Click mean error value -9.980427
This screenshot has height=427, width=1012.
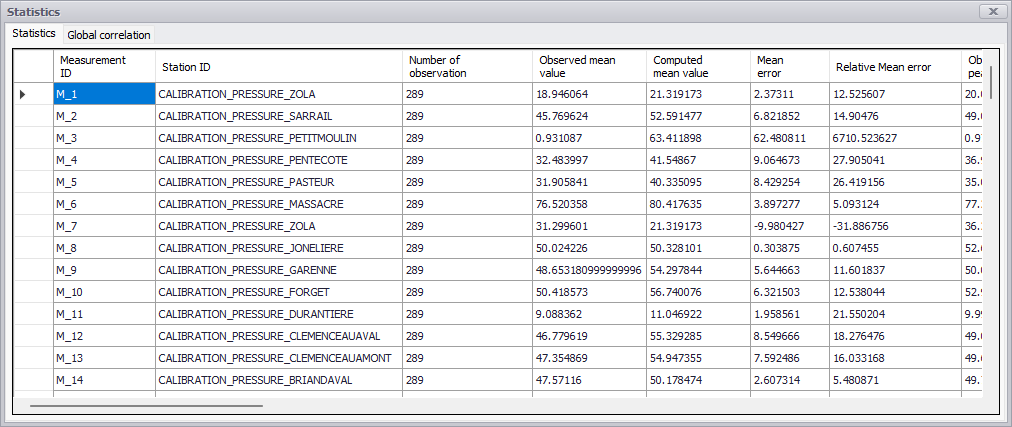tap(790, 226)
